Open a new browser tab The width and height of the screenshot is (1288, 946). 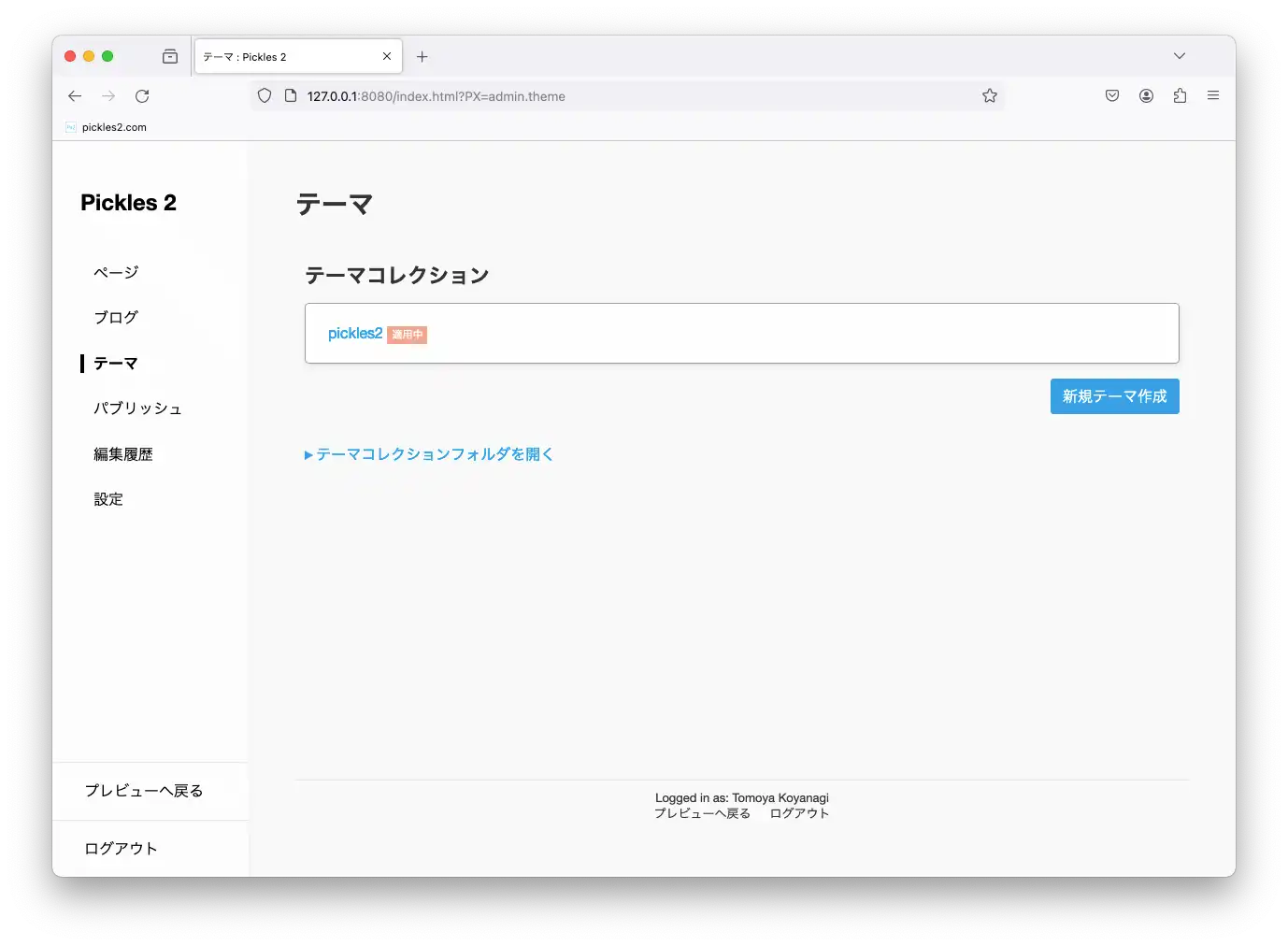click(422, 57)
